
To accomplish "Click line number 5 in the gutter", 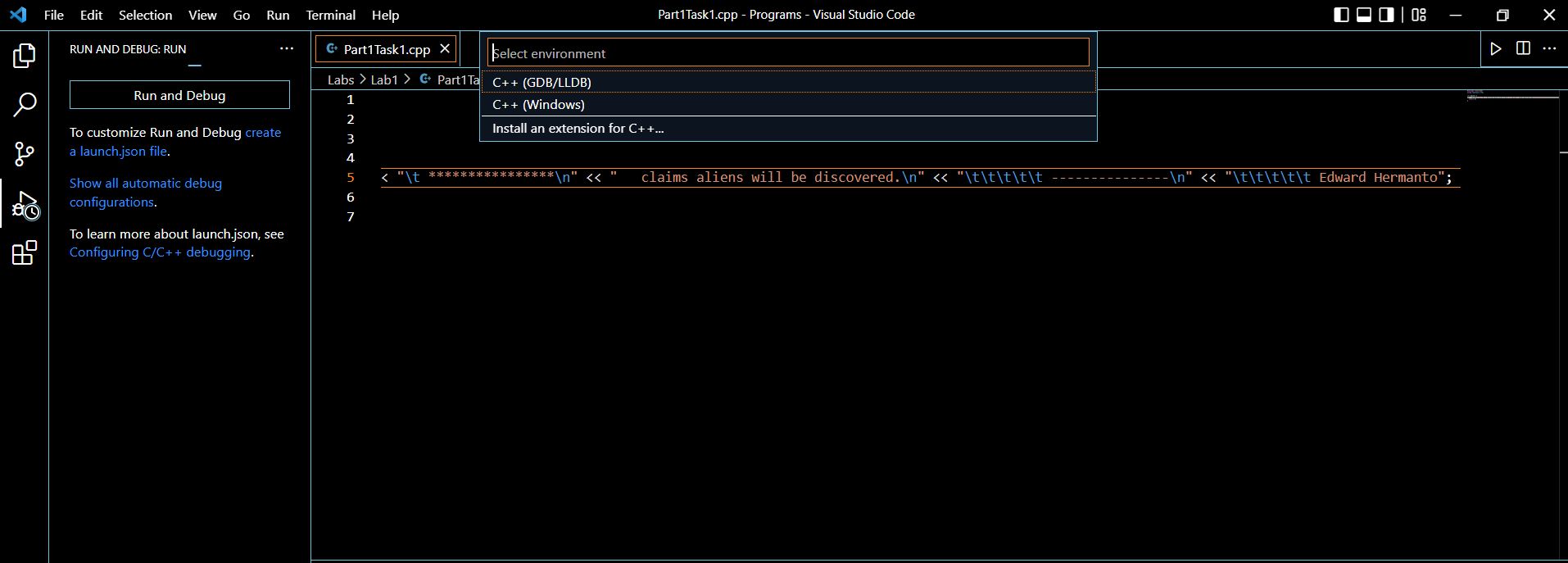I will 351,177.
